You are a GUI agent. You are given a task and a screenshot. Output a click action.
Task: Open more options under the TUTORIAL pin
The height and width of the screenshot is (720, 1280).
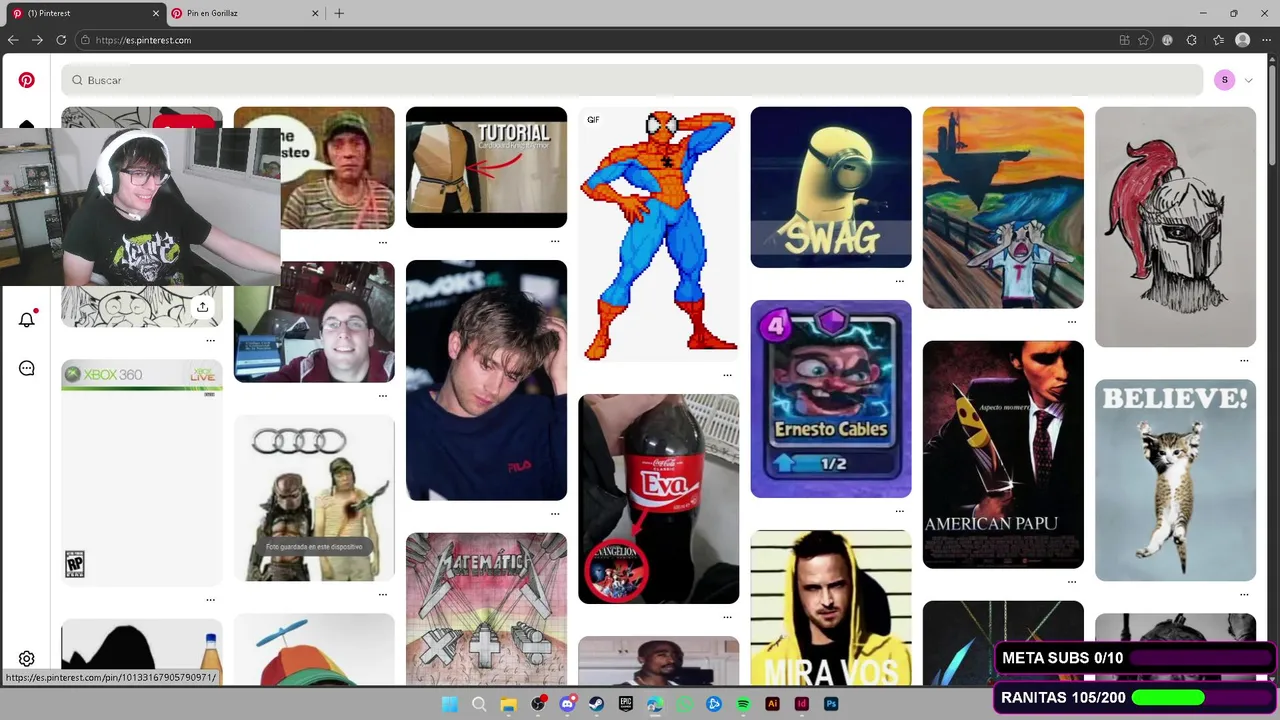(x=555, y=241)
